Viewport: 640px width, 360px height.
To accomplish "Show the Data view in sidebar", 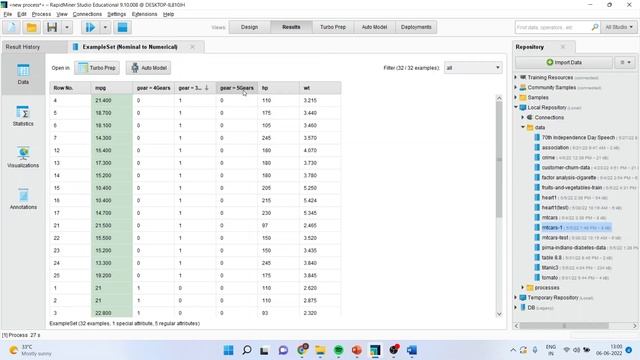I will point(23,74).
